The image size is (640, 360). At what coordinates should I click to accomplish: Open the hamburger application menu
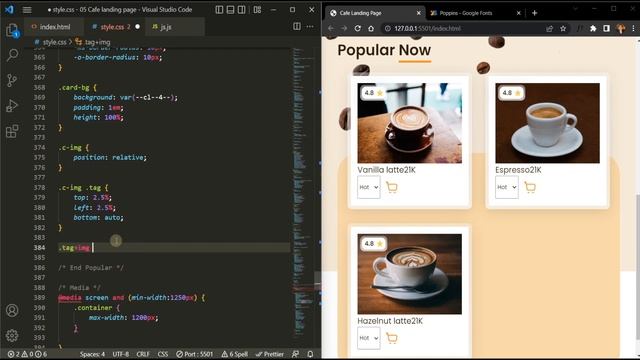[x=27, y=9]
